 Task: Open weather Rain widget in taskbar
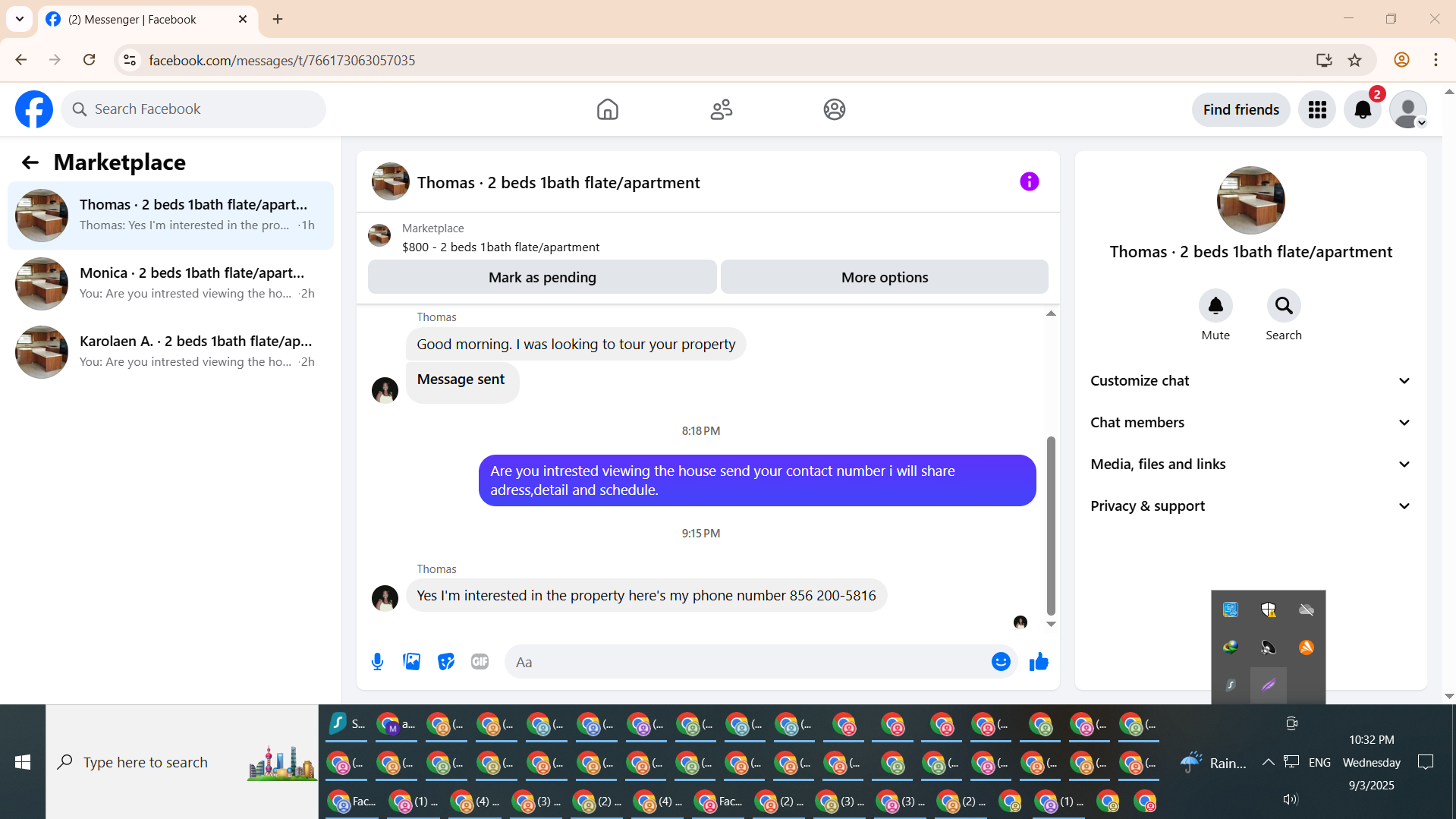[1212, 762]
